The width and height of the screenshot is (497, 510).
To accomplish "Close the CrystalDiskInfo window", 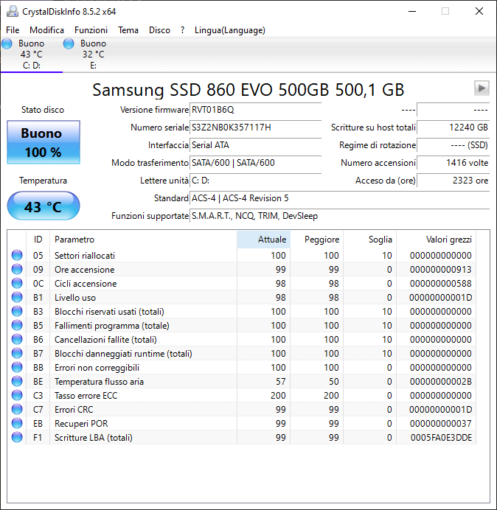I will [x=479, y=11].
